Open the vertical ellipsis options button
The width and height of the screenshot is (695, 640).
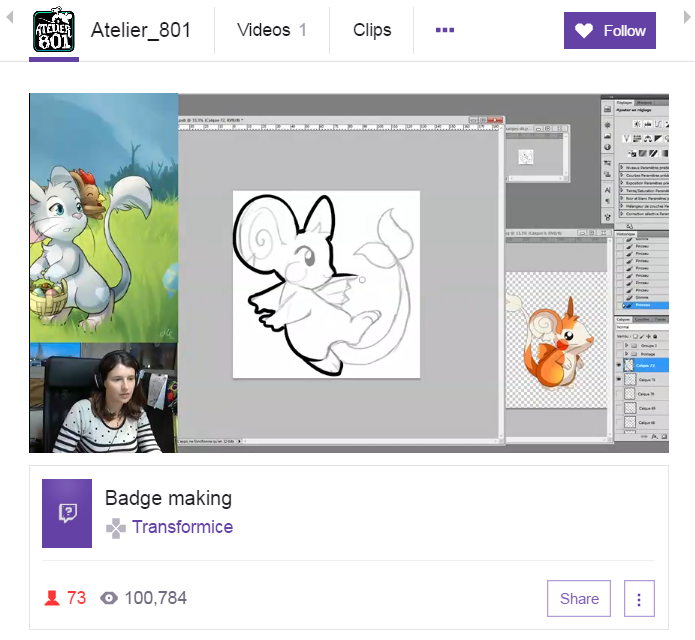[x=639, y=598]
